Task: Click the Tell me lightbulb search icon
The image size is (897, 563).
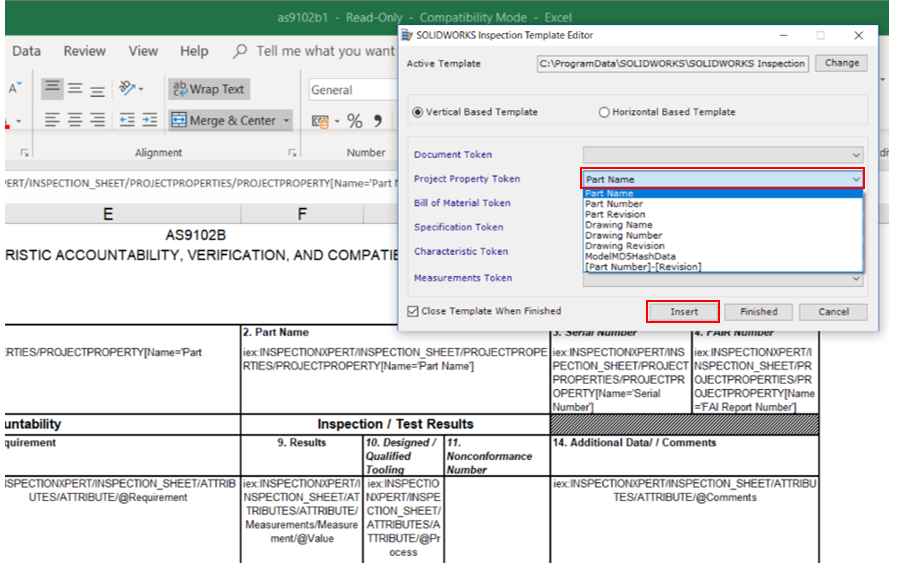Action: [x=240, y=51]
